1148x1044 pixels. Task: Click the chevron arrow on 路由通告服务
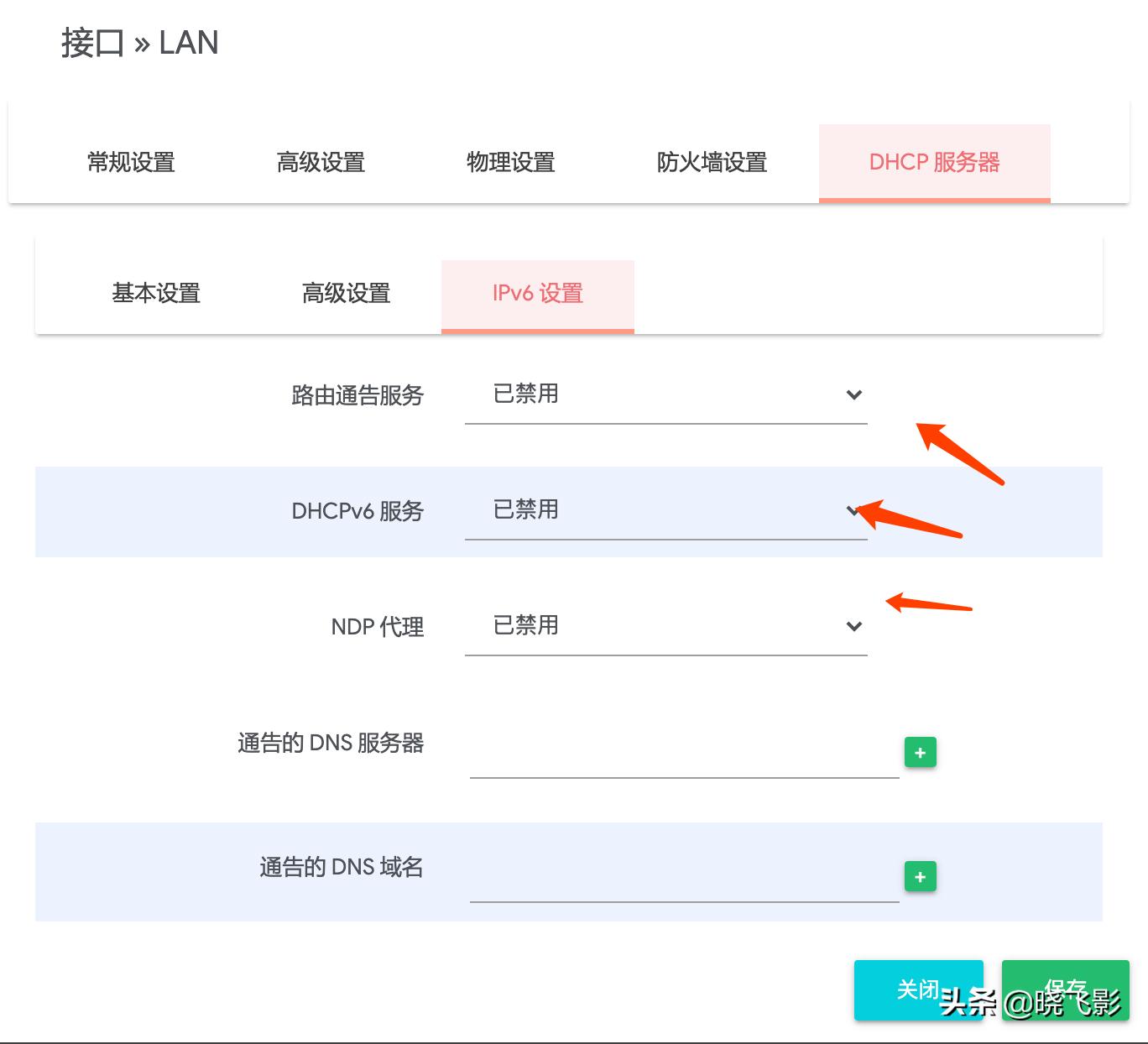click(853, 394)
